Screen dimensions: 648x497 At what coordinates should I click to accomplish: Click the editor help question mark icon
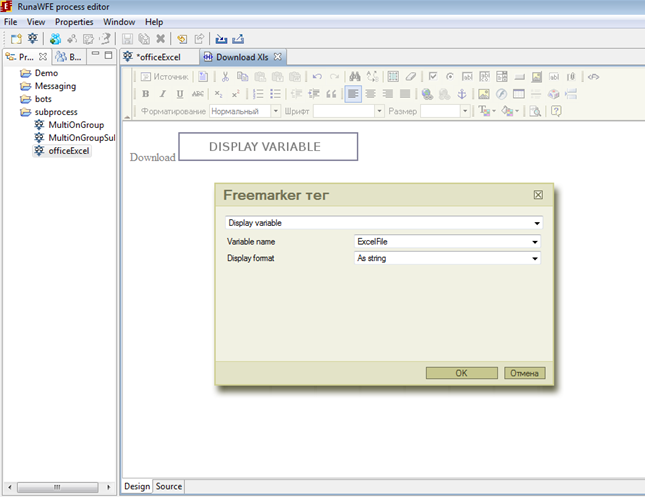click(x=556, y=111)
